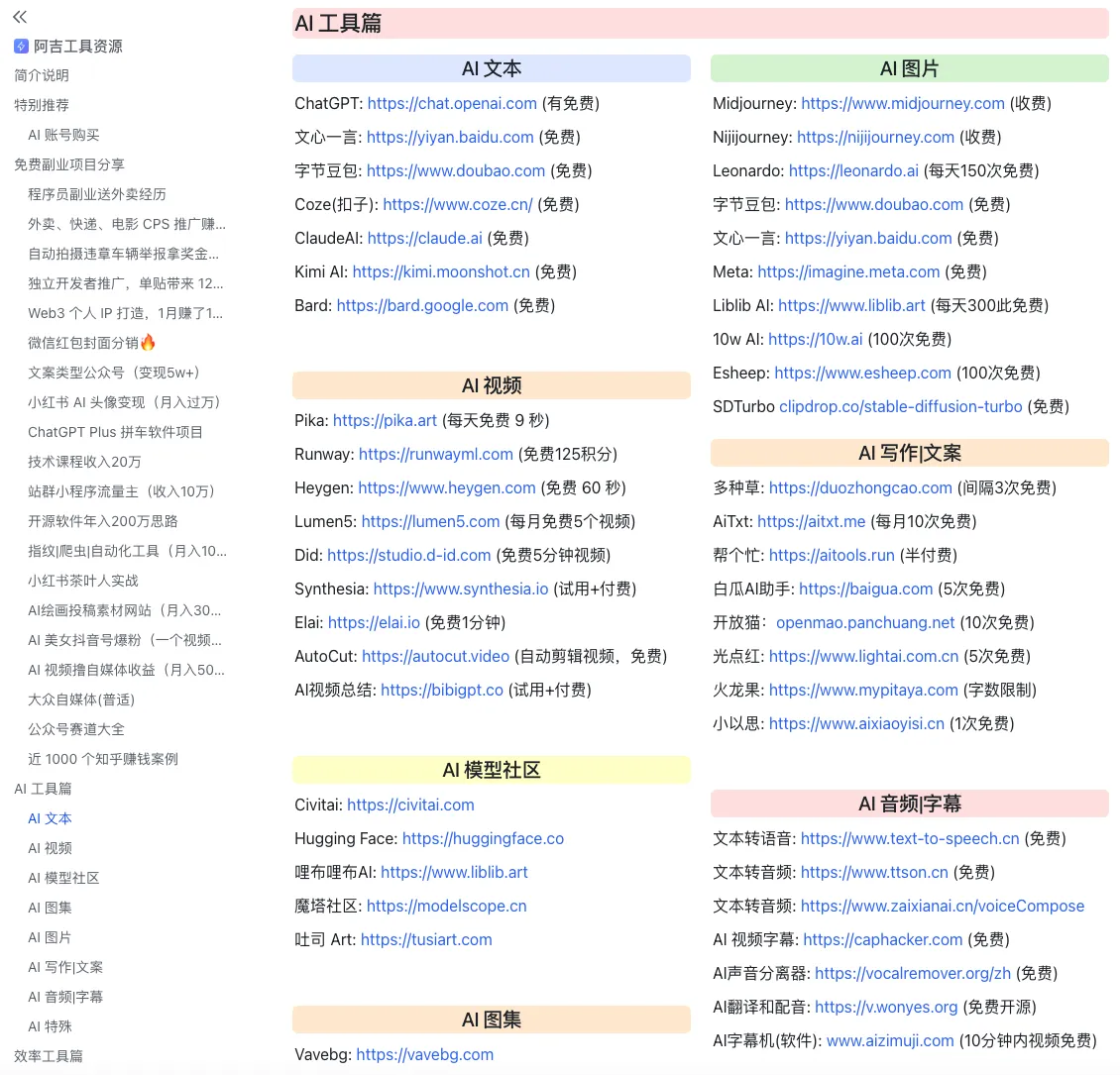1120x1075 pixels.
Task: Open the 10w AI link
Action: (815, 339)
